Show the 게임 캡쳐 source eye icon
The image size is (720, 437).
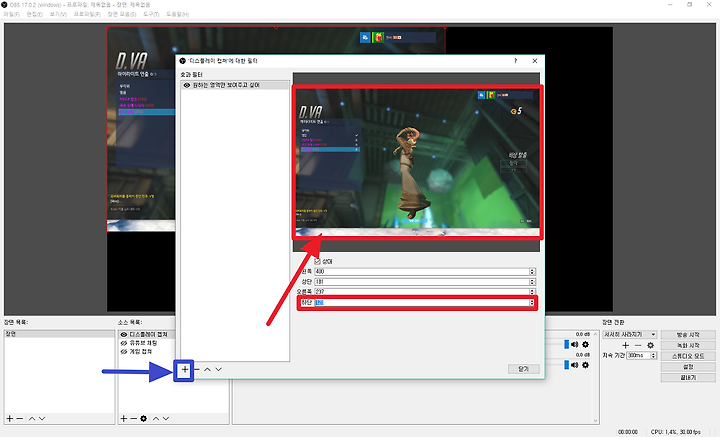click(x=124, y=352)
